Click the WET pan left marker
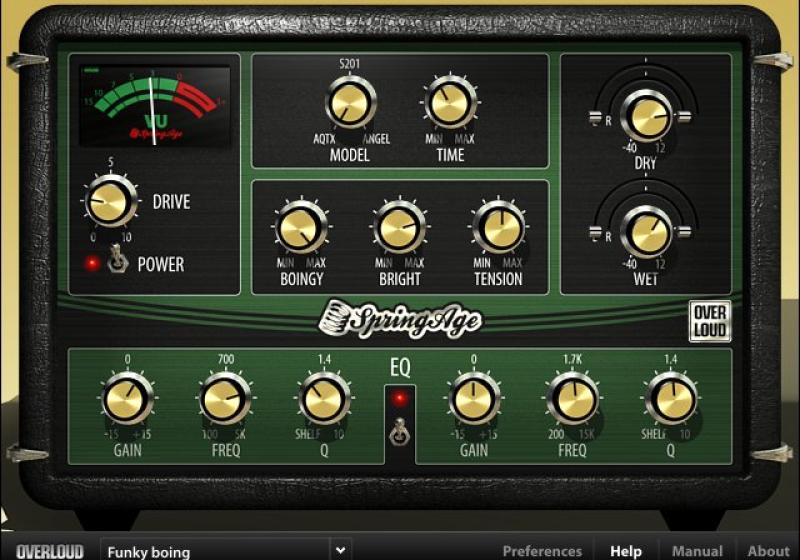Viewport: 800px width, 560px height. 595,233
